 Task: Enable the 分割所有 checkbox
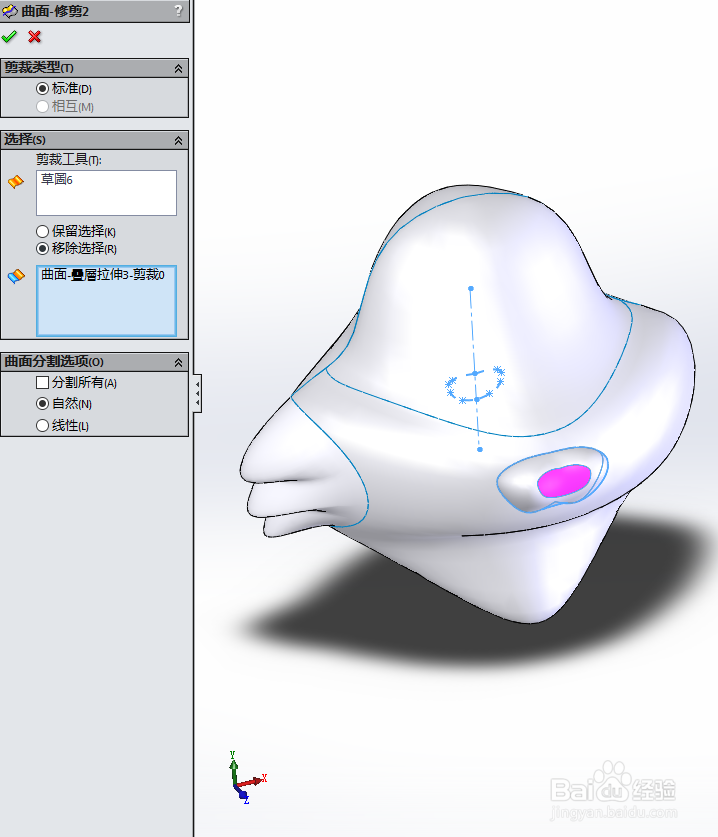click(x=42, y=383)
